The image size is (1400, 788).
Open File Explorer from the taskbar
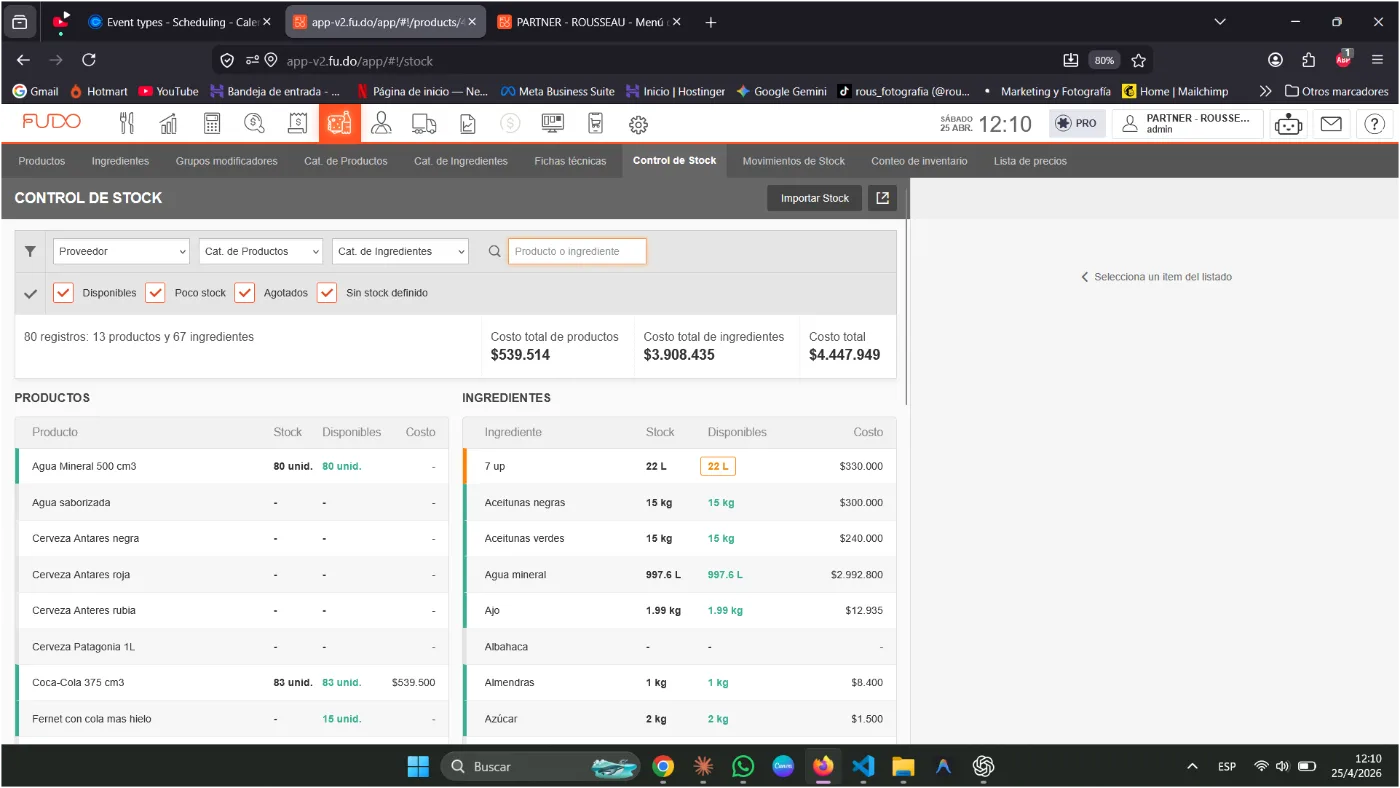pyautogui.click(x=903, y=766)
